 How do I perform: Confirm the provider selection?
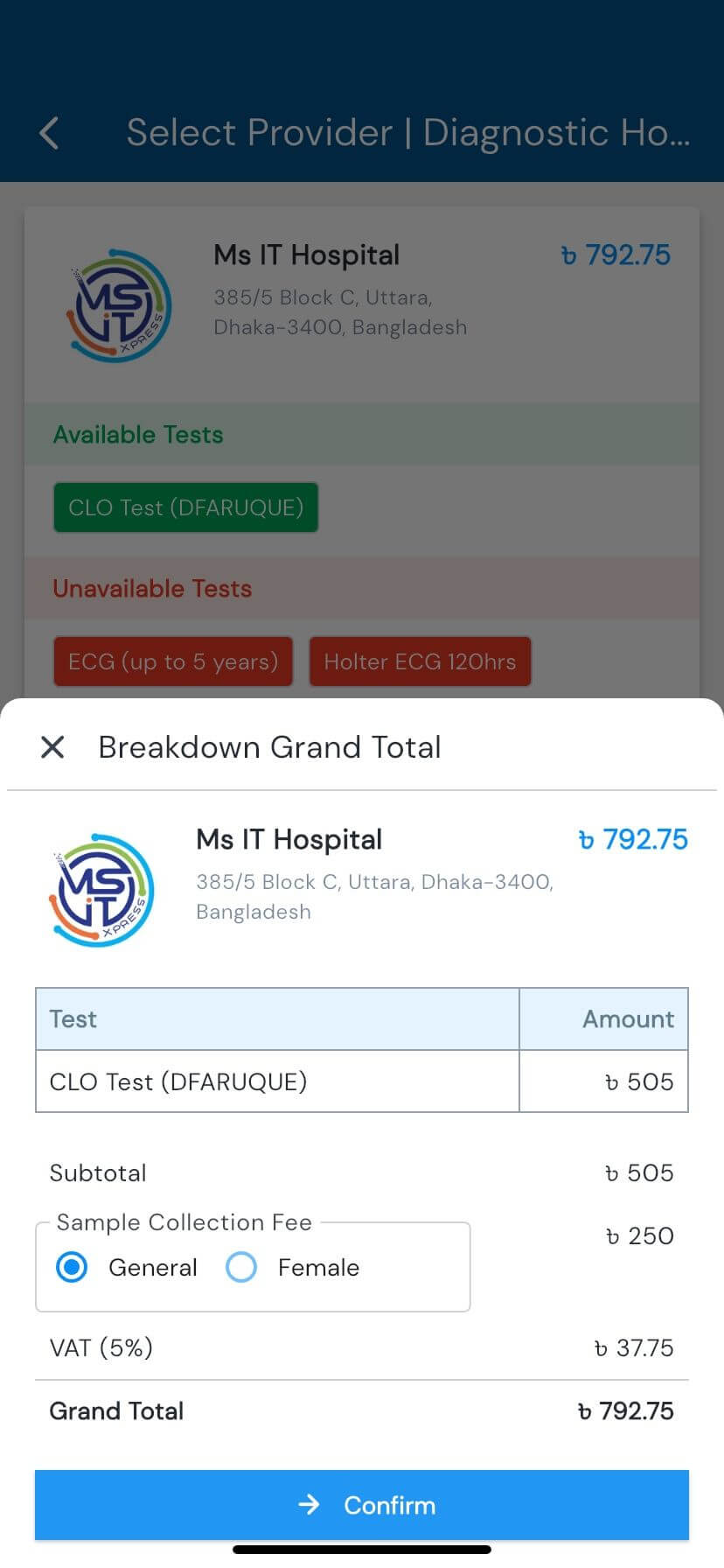coord(362,1505)
